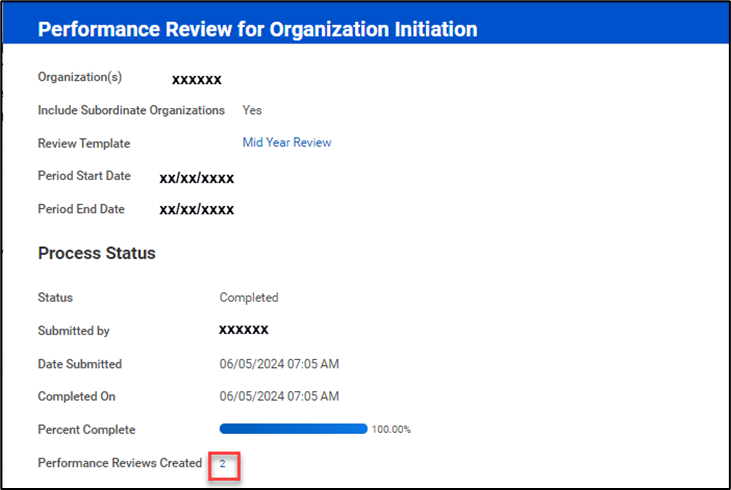Click the Completed status value

coord(249,298)
